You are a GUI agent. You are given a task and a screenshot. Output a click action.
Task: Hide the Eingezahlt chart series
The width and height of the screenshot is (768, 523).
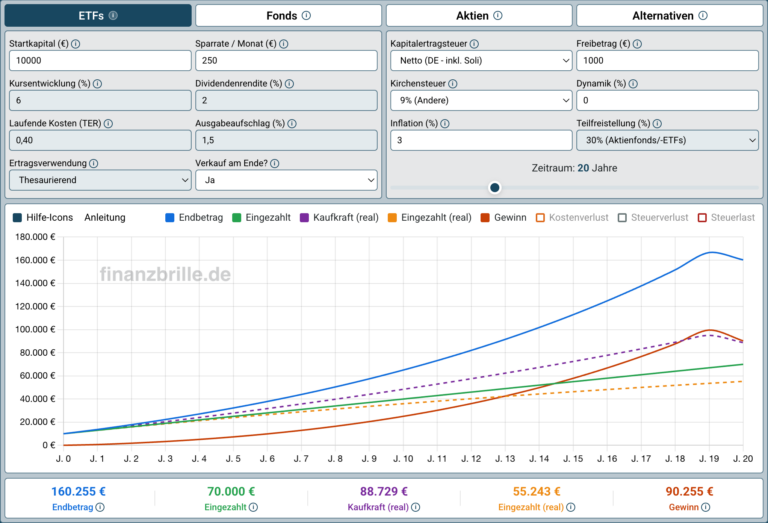(x=261, y=218)
